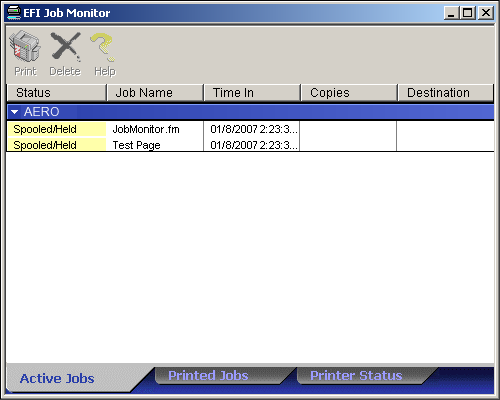
Task: Sort by the Status column header
Action: [x=56, y=93]
